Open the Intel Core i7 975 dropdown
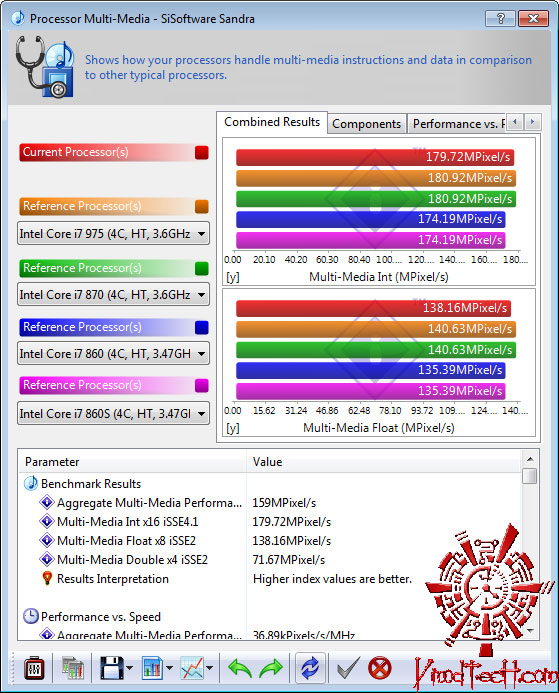The height and width of the screenshot is (693, 559). [113, 233]
